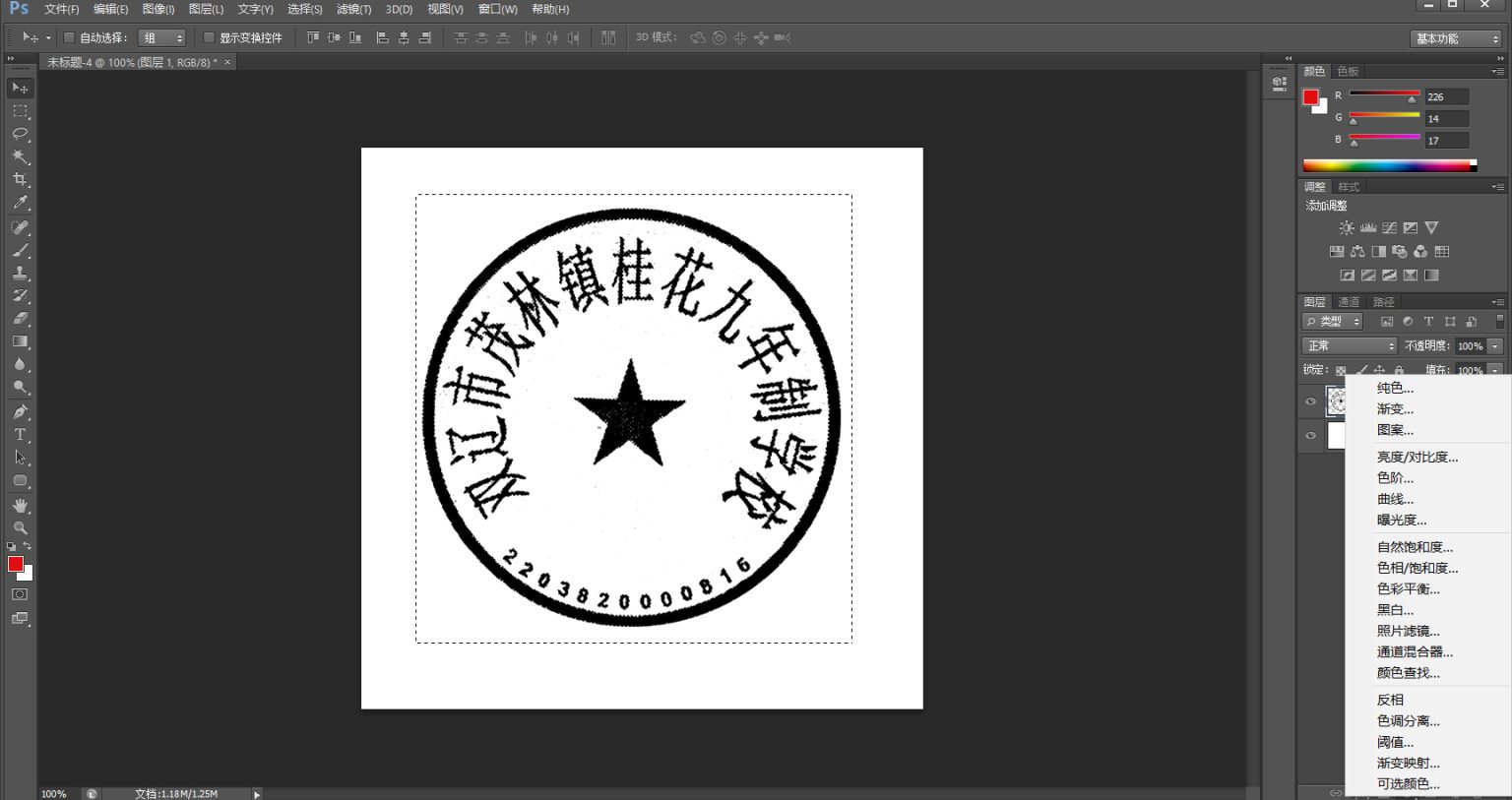
Task: Choose the Zoom tool in toolbar
Action: pos(20,528)
